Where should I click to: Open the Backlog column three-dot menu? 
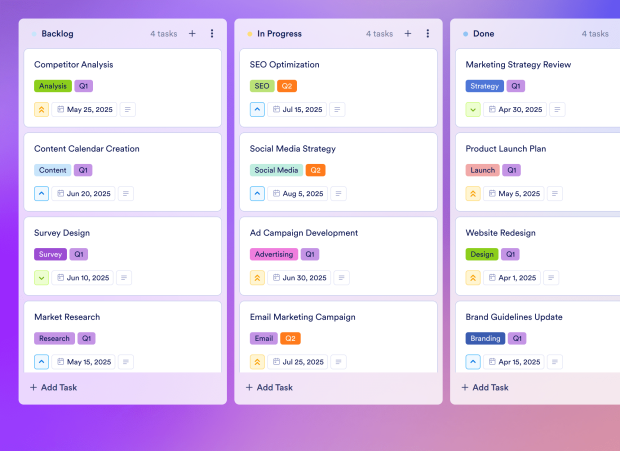(x=212, y=33)
